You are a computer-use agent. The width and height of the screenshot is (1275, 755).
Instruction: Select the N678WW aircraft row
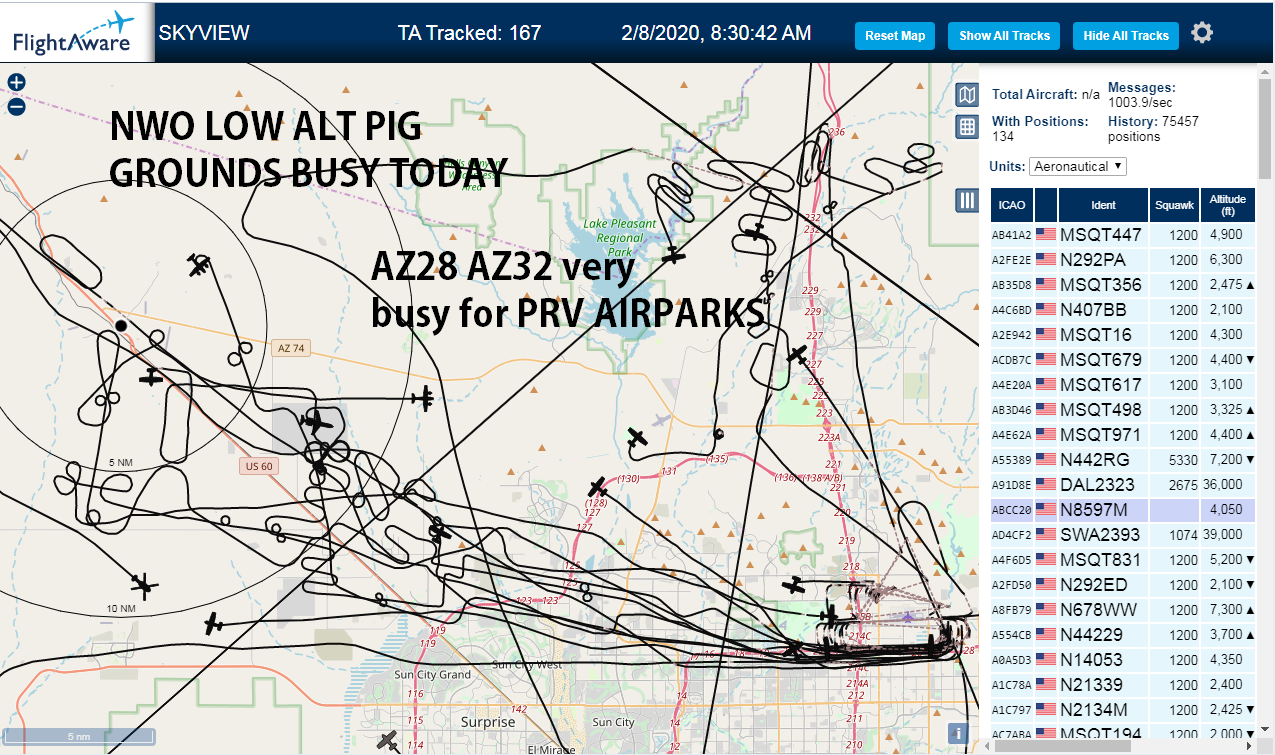[x=1123, y=610]
